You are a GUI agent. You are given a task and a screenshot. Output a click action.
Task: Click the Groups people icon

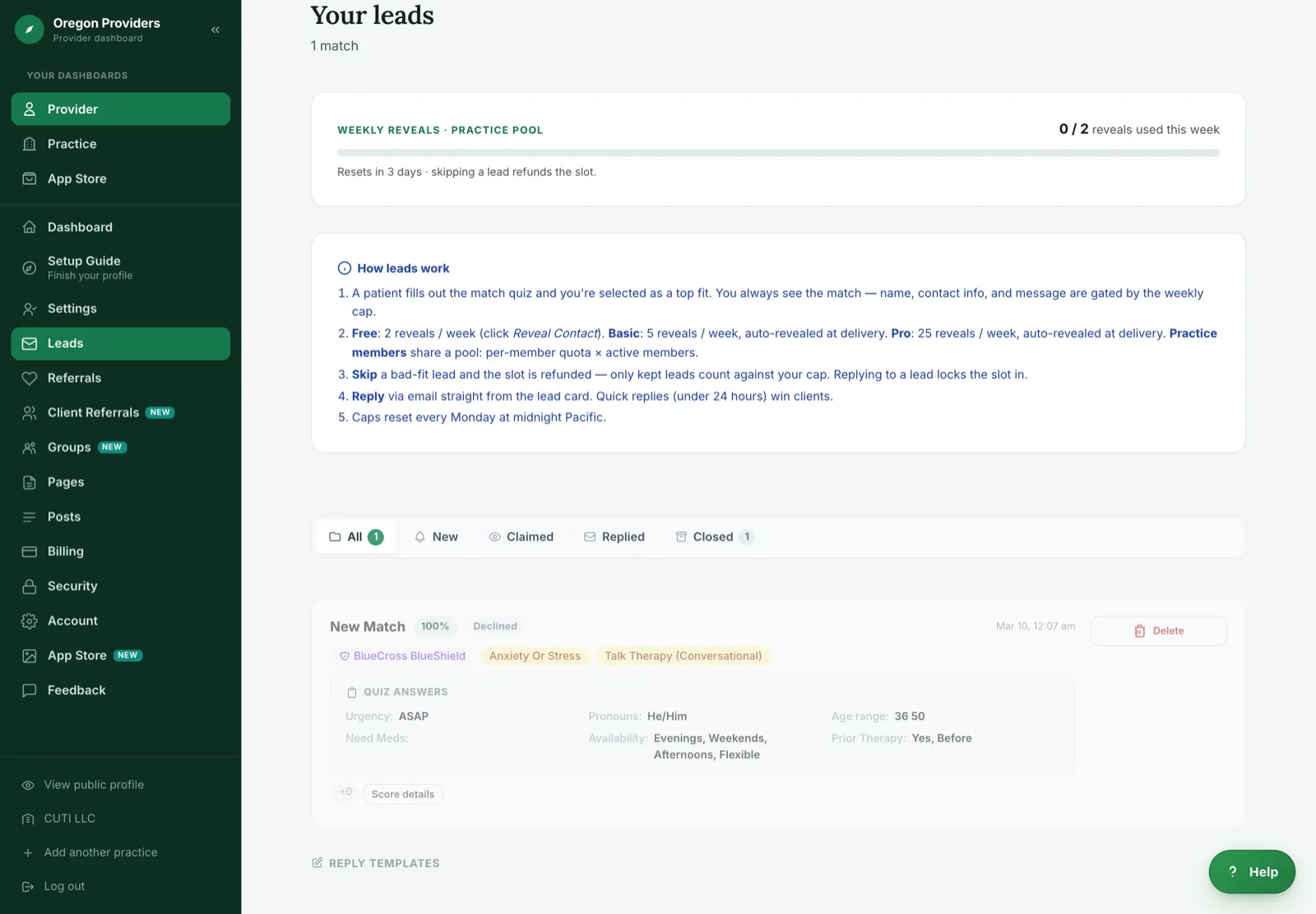(x=30, y=448)
